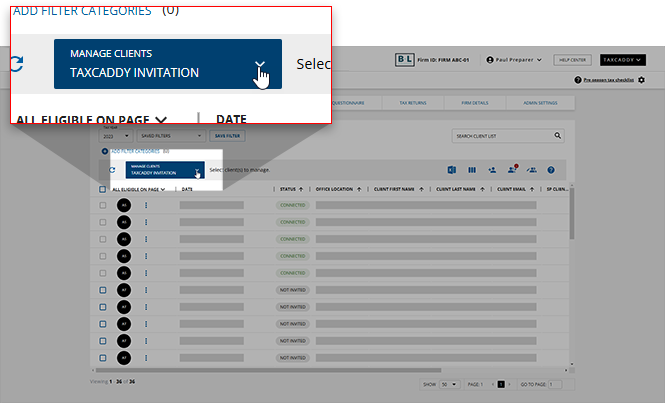Check the box in the last CONNECTED row
Image resolution: width=665 pixels, height=403 pixels.
[103, 273]
